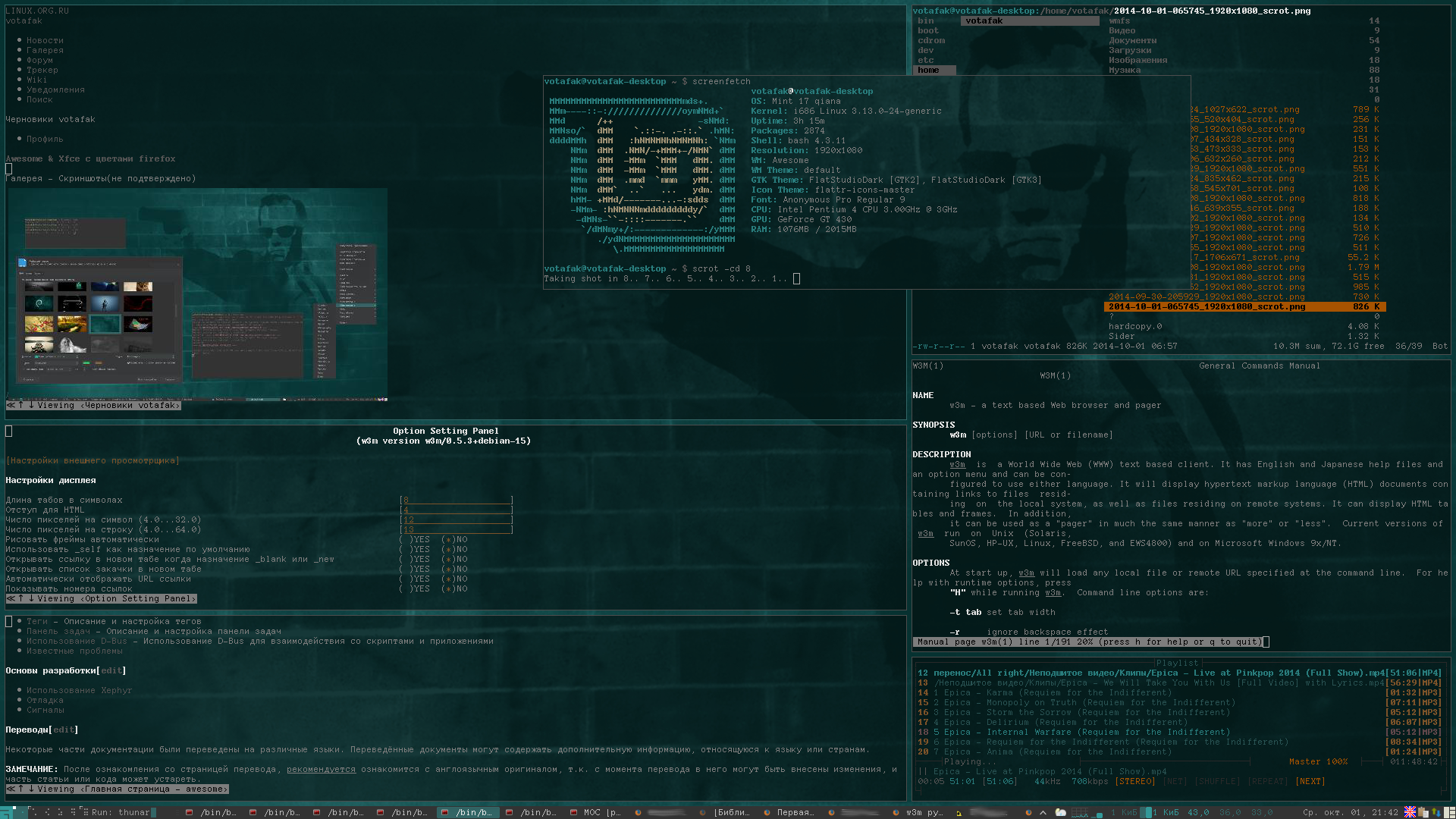Open the Форум link

(40, 61)
